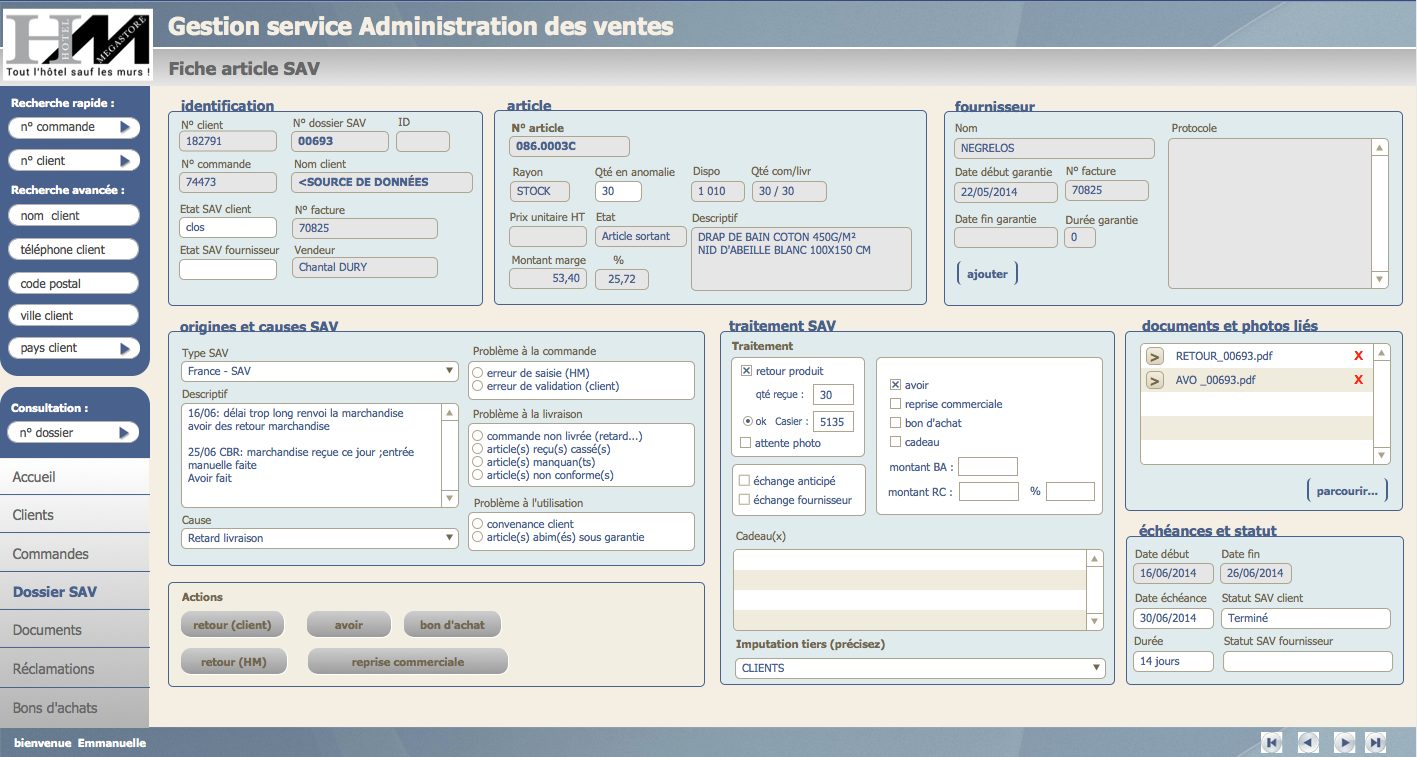Screen dimensions: 1417x757
Task: Select commande non livrée (retard...) radio
Action: (x=478, y=436)
